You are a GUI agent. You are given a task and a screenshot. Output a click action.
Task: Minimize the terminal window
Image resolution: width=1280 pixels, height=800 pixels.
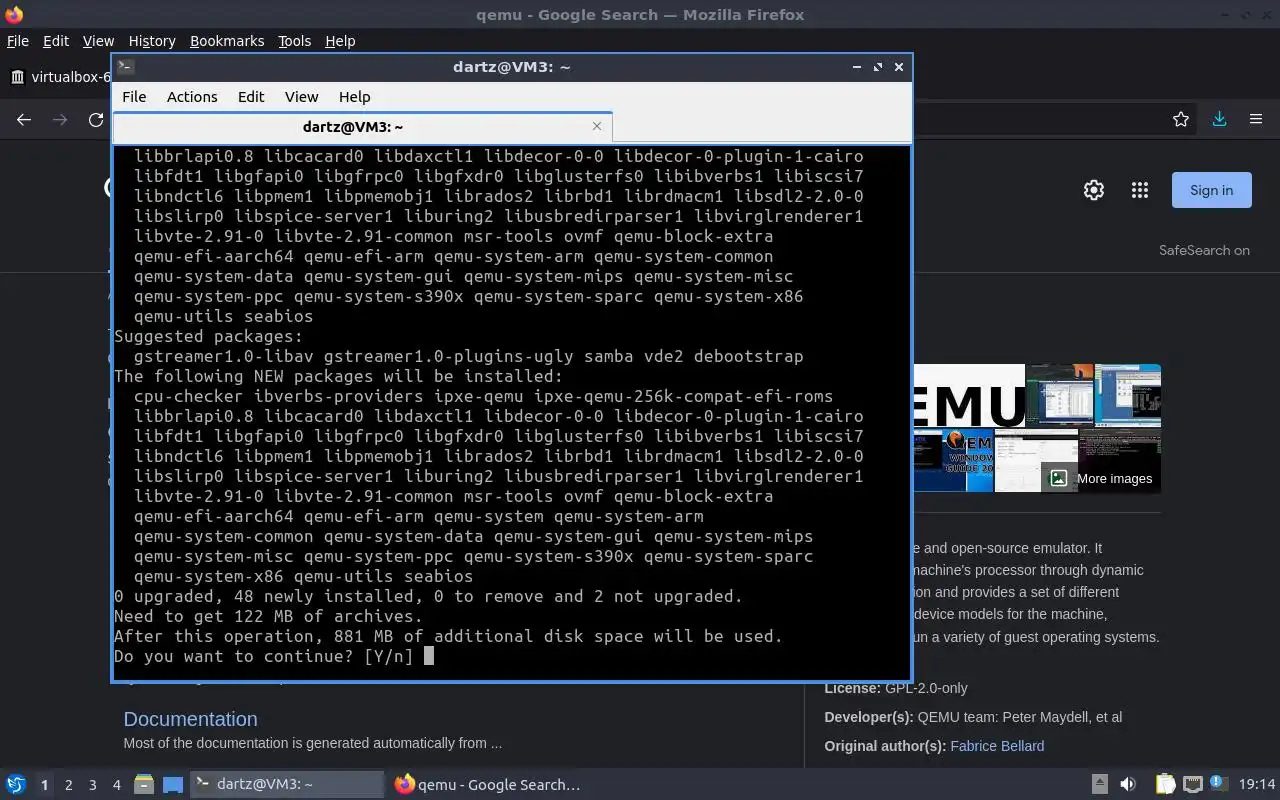tap(857, 67)
